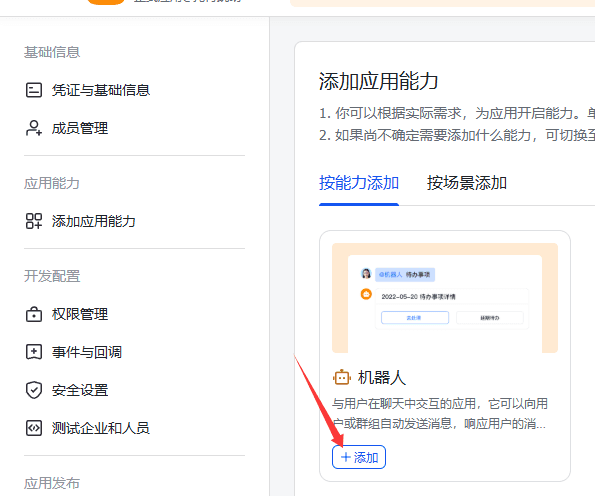Viewport: 595px width, 496px height.
Task: Click the orange robot icon beside 机器人
Action: point(342,378)
